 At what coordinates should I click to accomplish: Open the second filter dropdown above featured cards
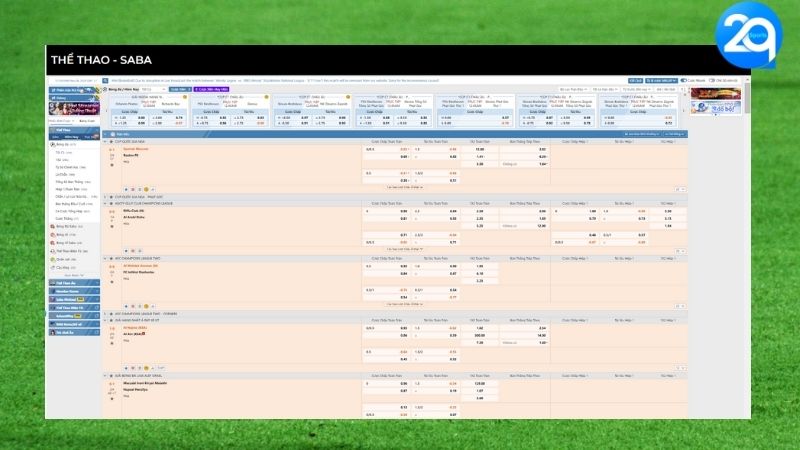[x=605, y=89]
